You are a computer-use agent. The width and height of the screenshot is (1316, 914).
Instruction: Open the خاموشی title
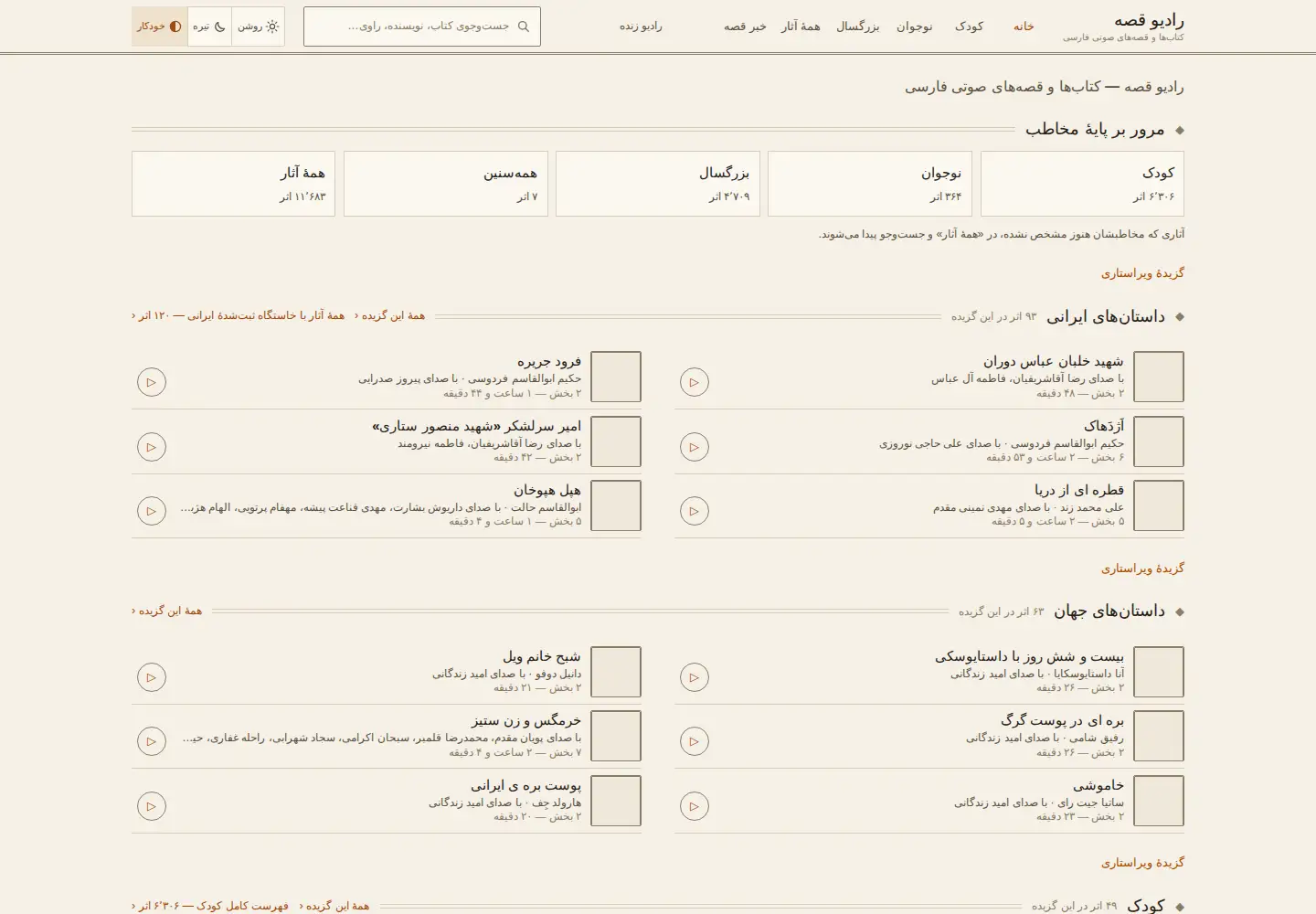(1098, 785)
